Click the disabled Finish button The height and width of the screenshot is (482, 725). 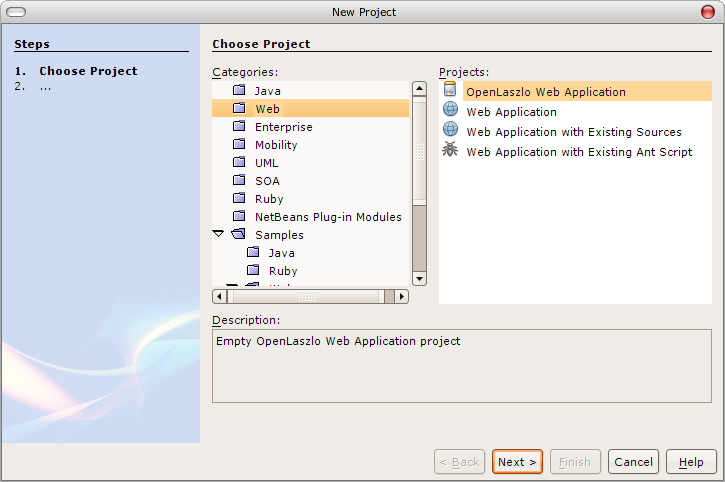(x=575, y=462)
